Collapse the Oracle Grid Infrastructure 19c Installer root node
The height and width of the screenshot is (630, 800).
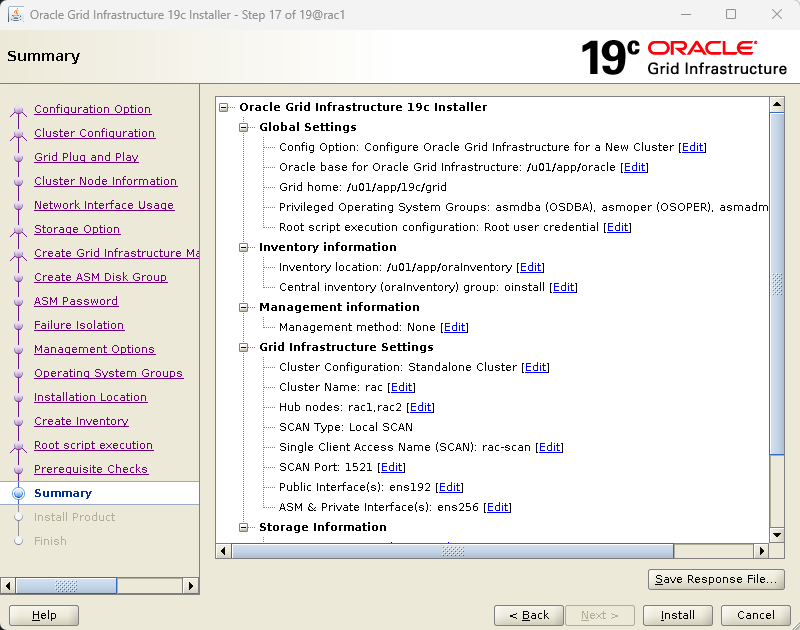pos(223,107)
